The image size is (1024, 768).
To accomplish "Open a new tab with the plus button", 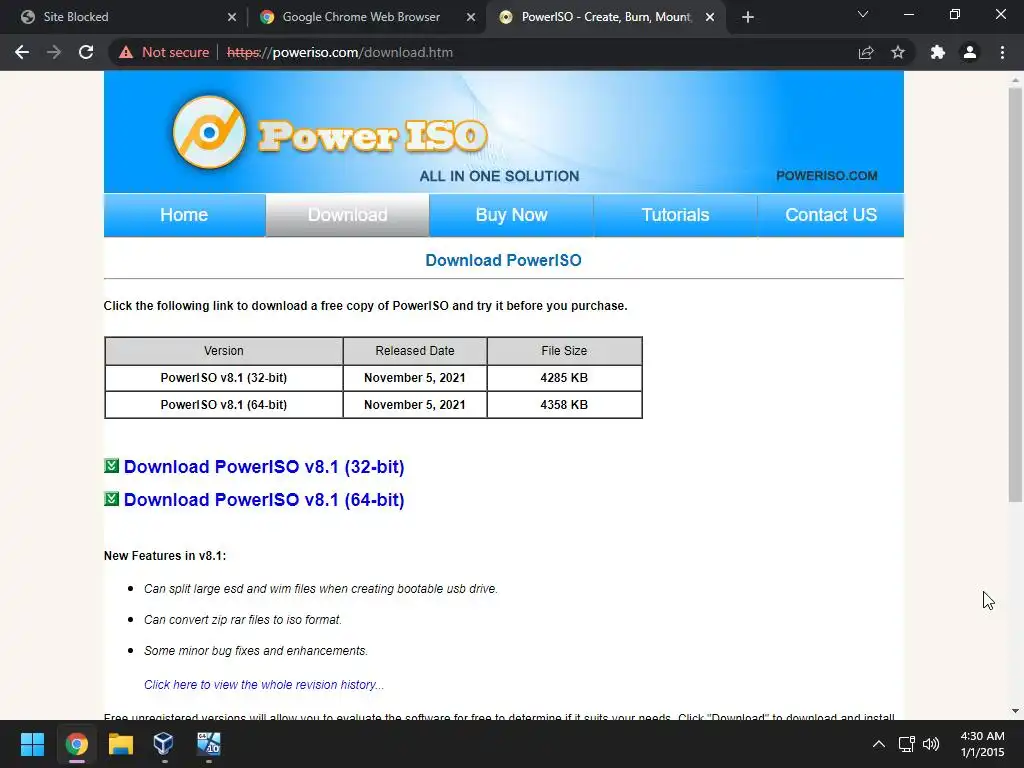I will [x=748, y=17].
